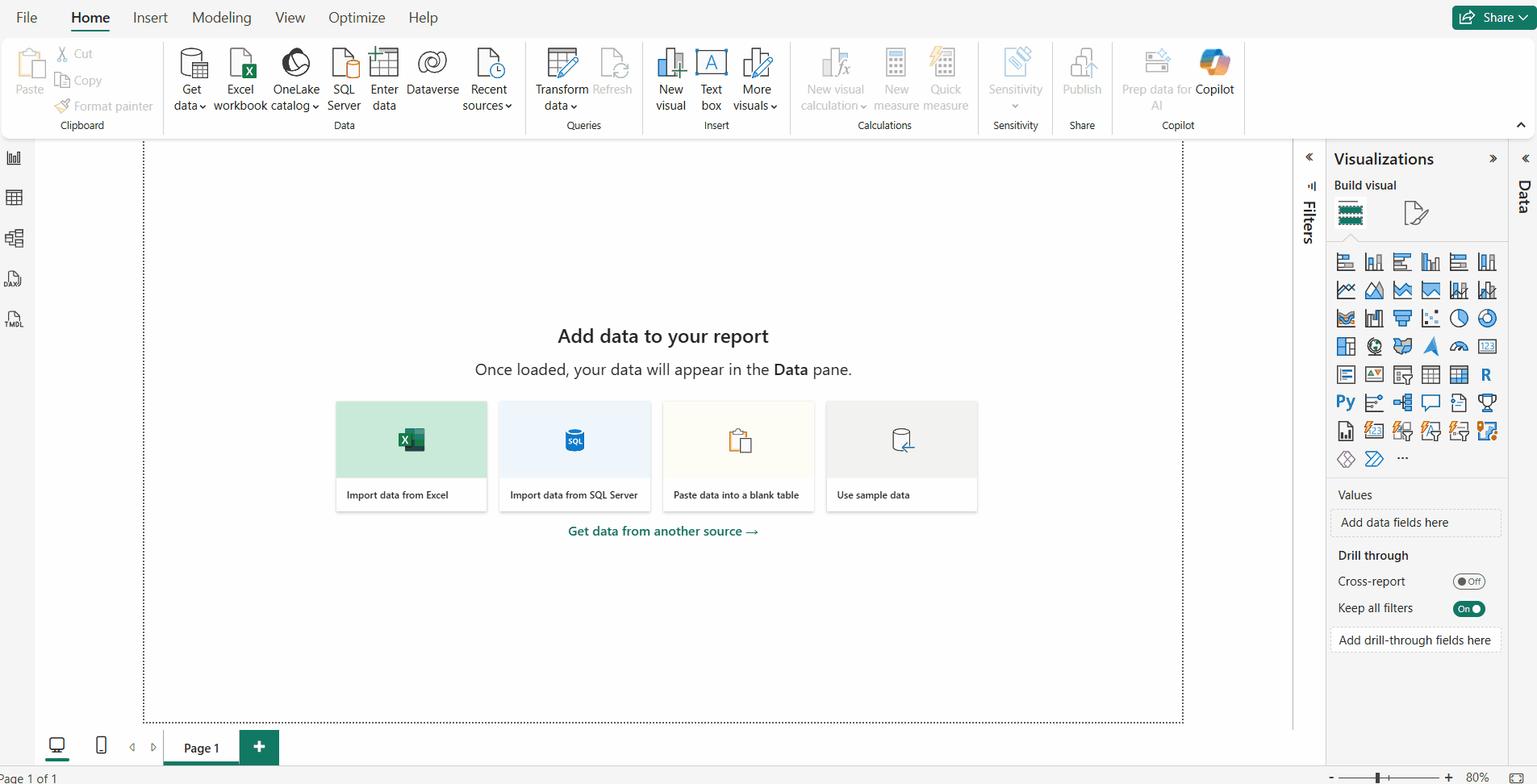Open Model view from the left sidebar
This screenshot has height=784, width=1537.
(x=15, y=237)
